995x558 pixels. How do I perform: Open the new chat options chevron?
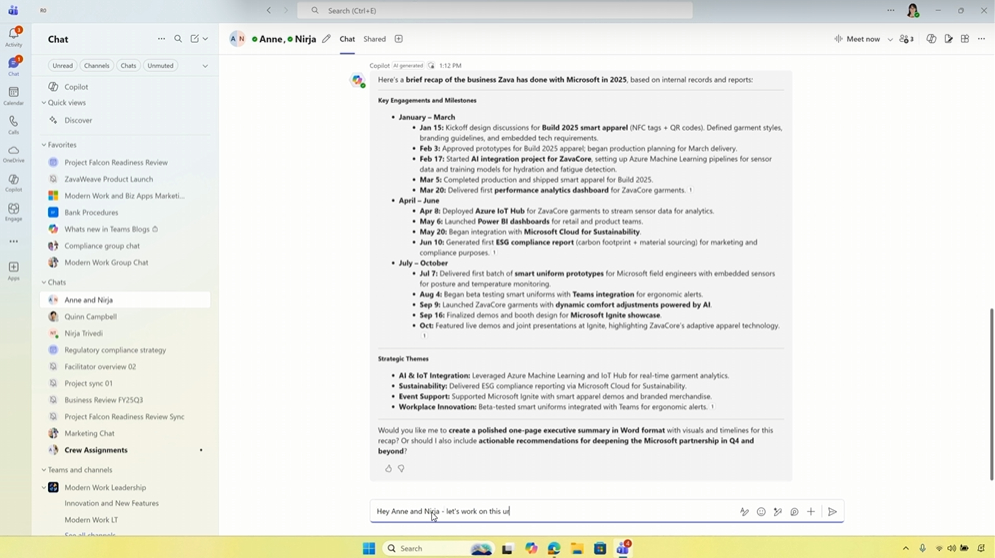(x=205, y=39)
